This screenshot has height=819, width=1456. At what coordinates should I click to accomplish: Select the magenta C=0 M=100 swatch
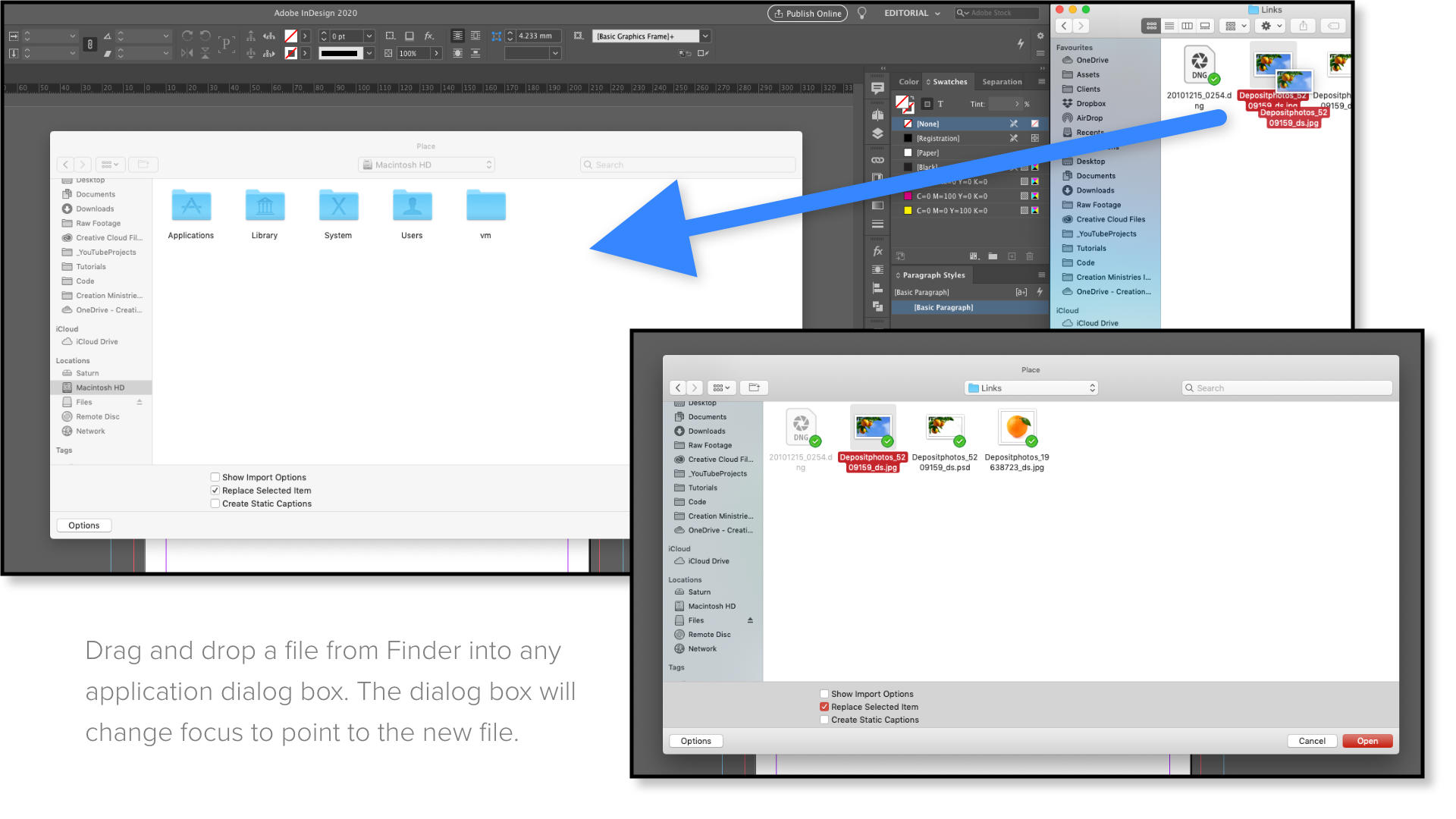pos(952,196)
